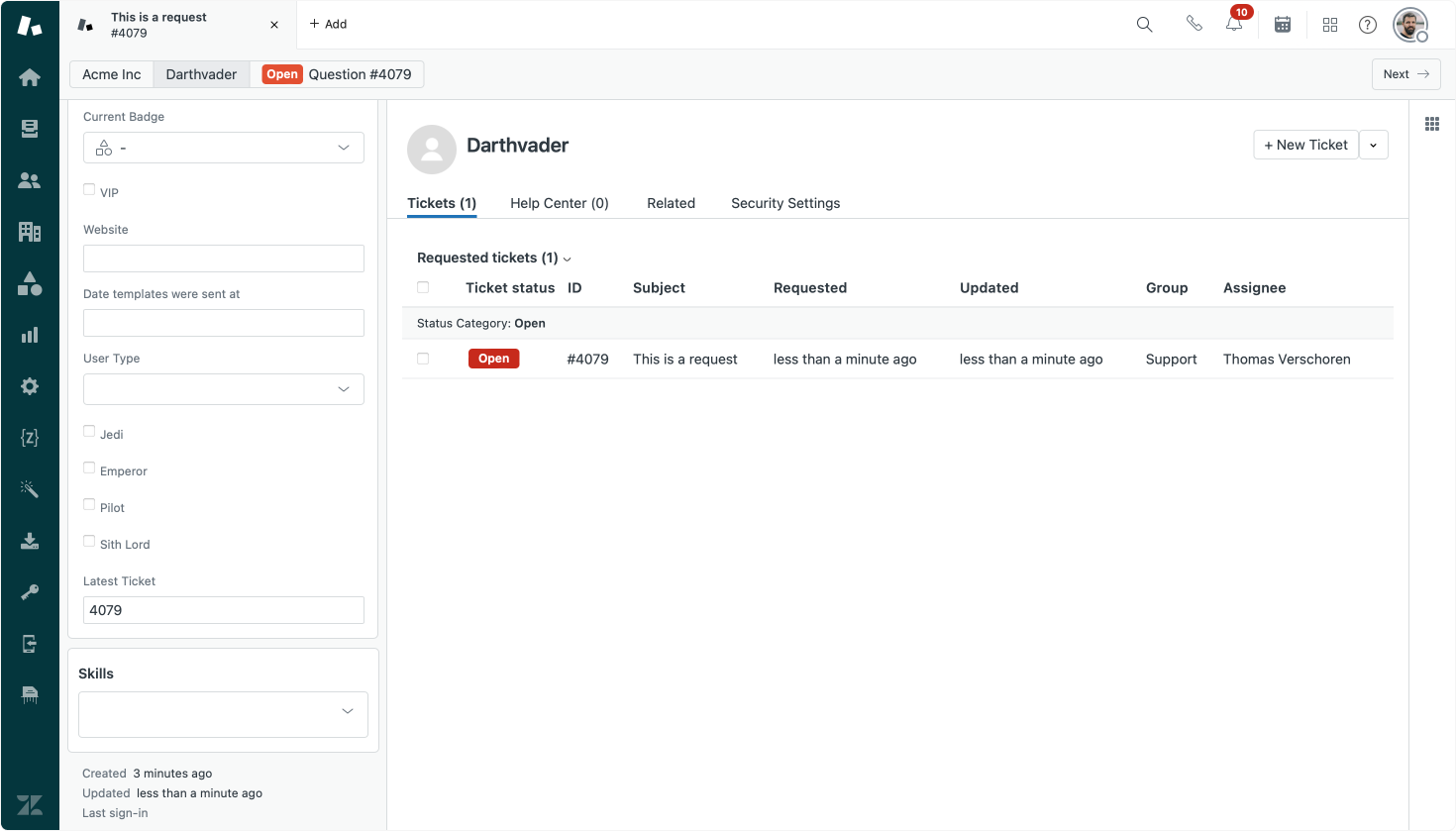
Task: Enable the VIP checkbox
Action: [x=89, y=189]
